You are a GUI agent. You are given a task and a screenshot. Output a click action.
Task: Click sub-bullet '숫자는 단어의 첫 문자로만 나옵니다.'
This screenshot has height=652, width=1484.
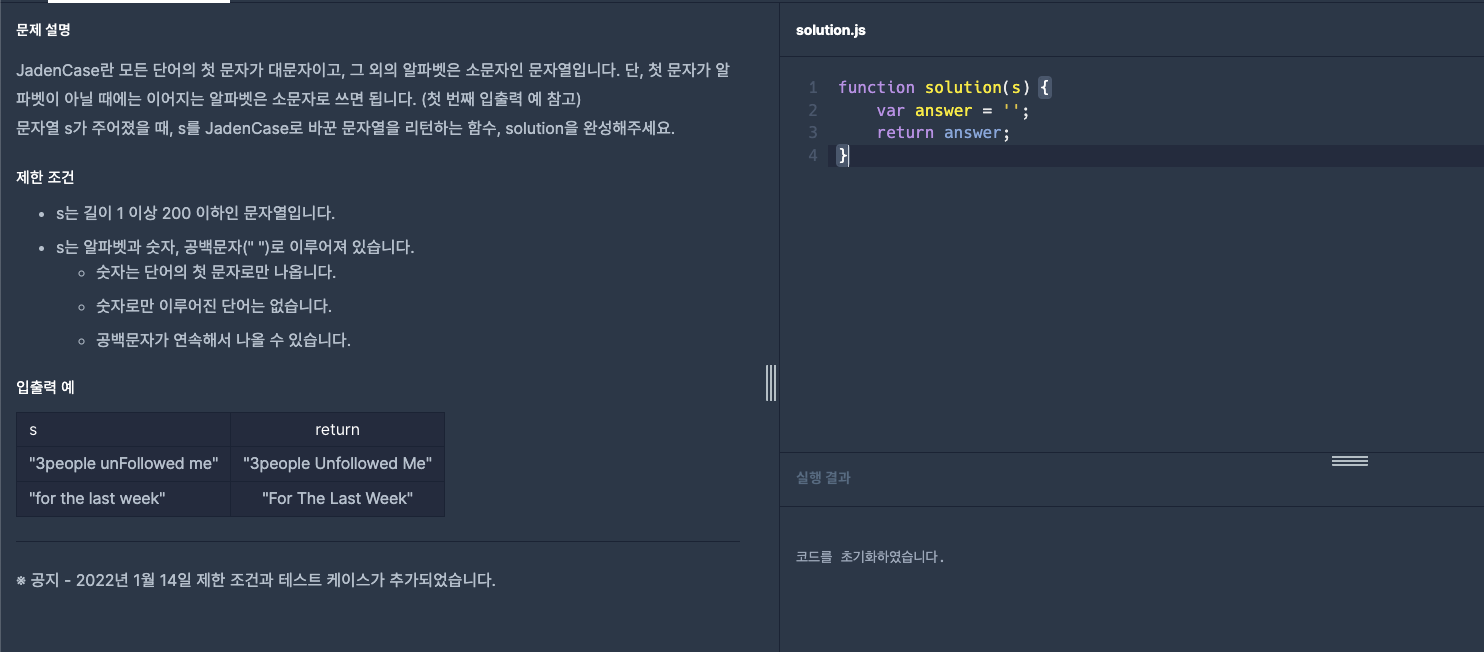point(216,272)
